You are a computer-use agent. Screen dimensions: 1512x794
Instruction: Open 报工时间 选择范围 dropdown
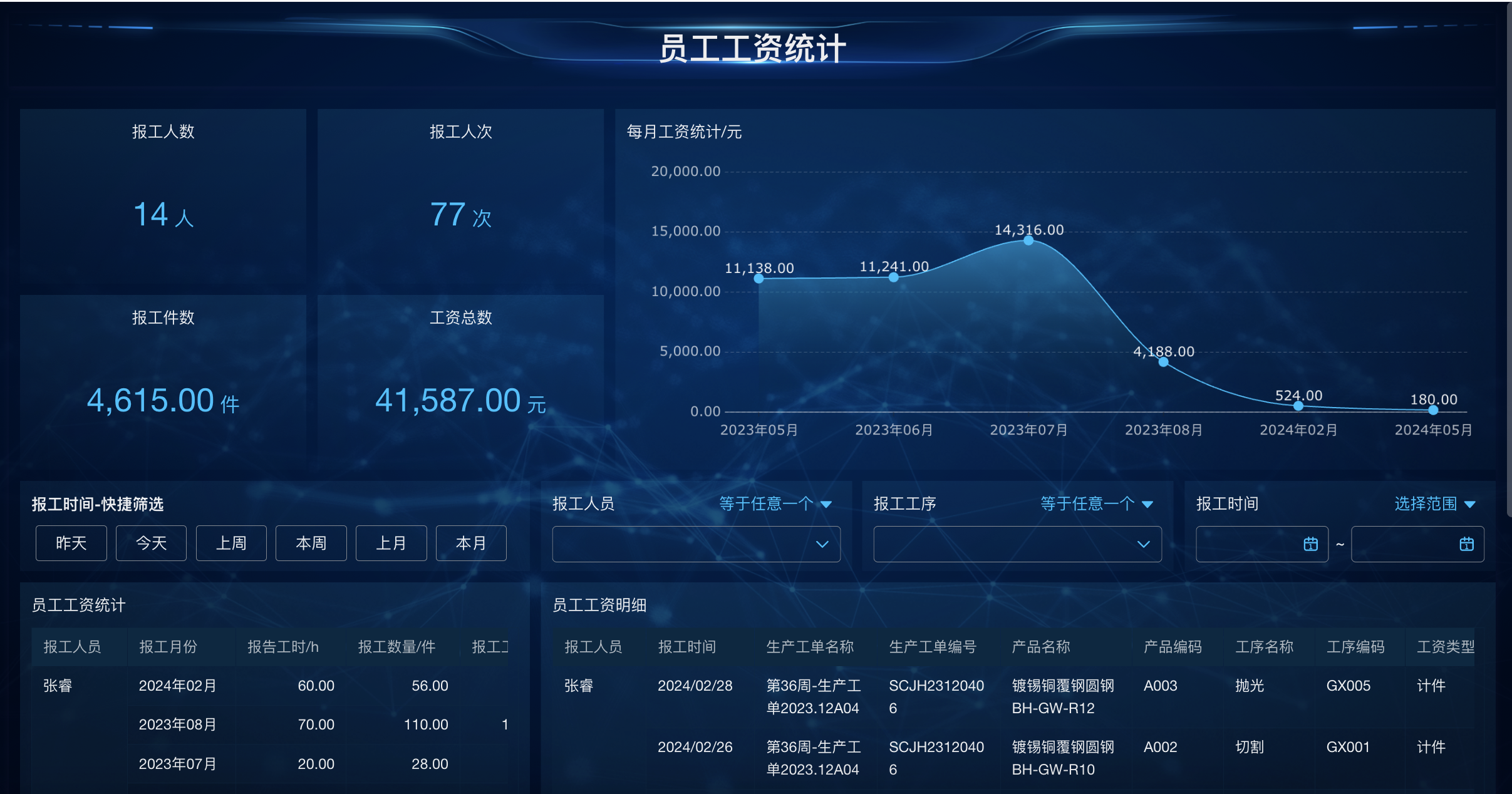point(1435,503)
